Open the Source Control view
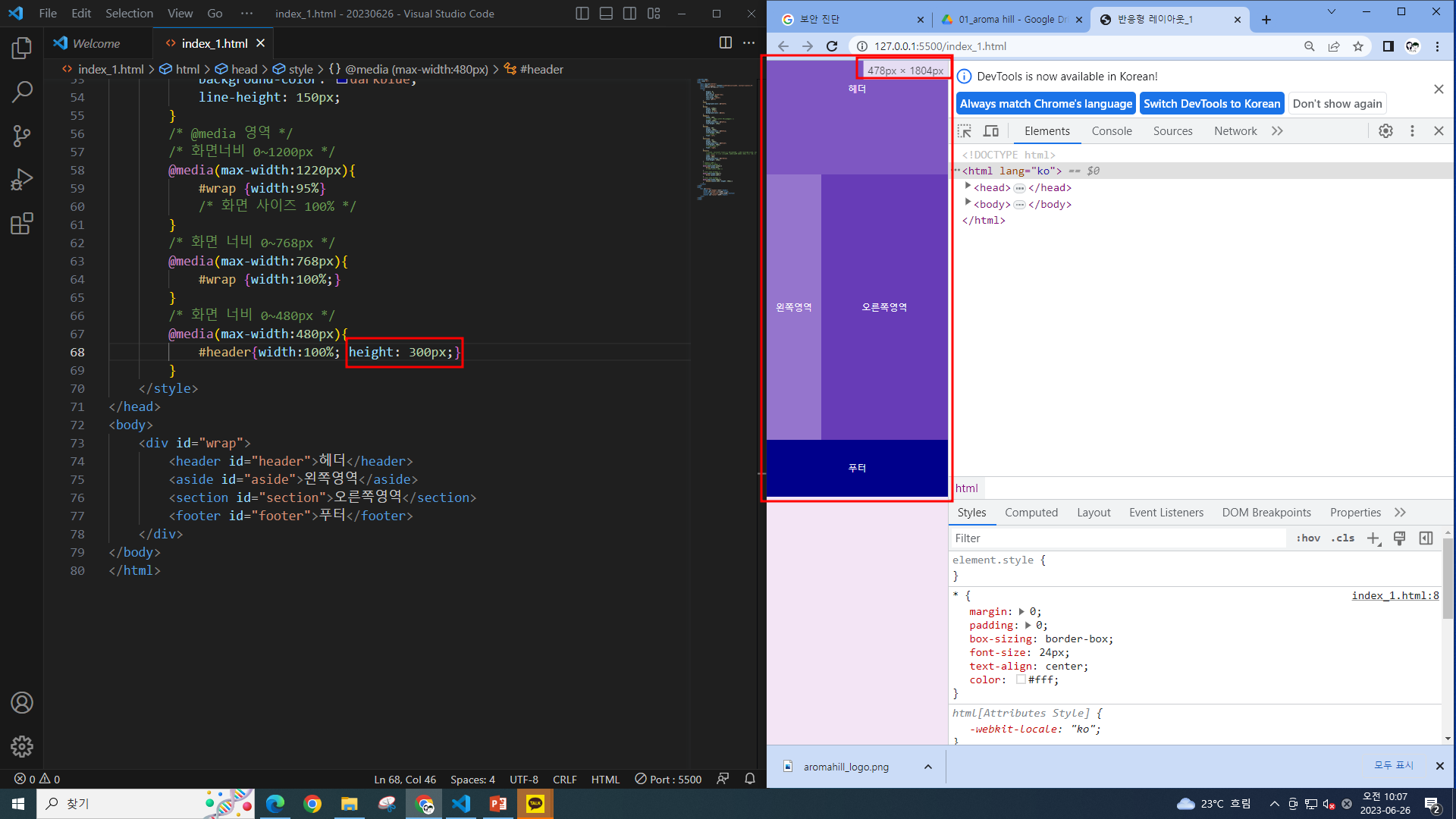This screenshot has height=819, width=1456. [22, 136]
